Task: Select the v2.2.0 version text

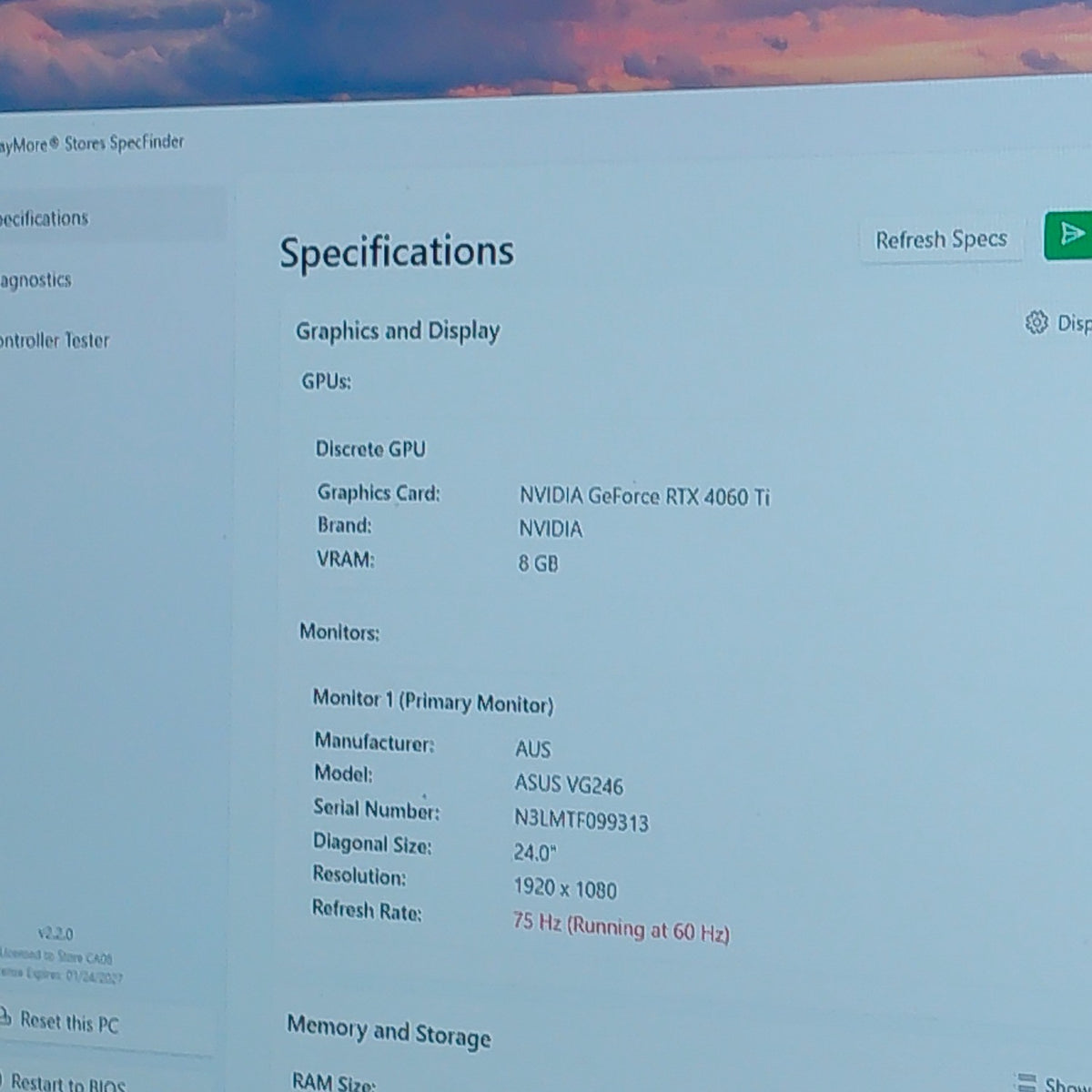Action: (56, 934)
